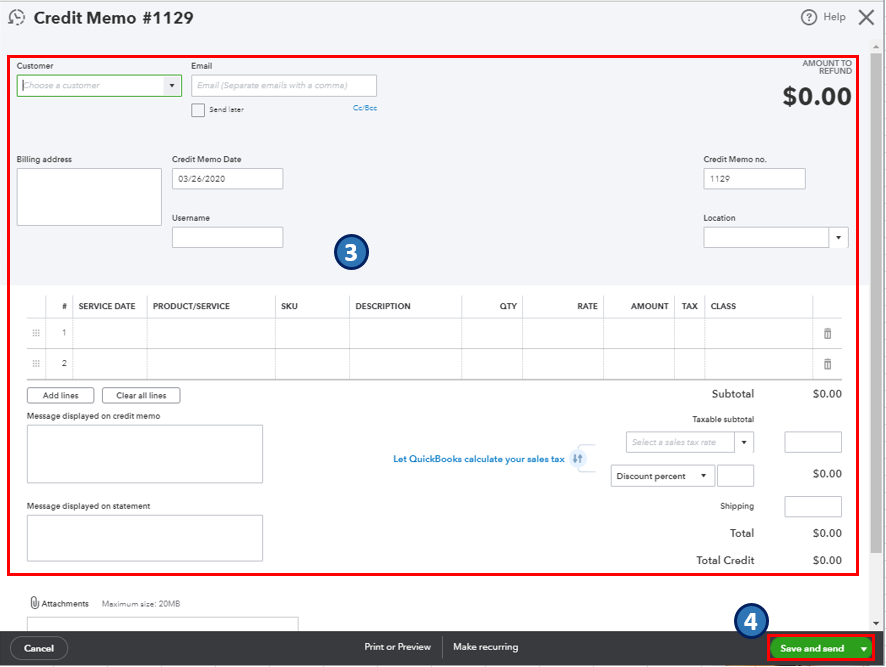Click the CLASS column header
886x667 pixels.
coord(723,306)
